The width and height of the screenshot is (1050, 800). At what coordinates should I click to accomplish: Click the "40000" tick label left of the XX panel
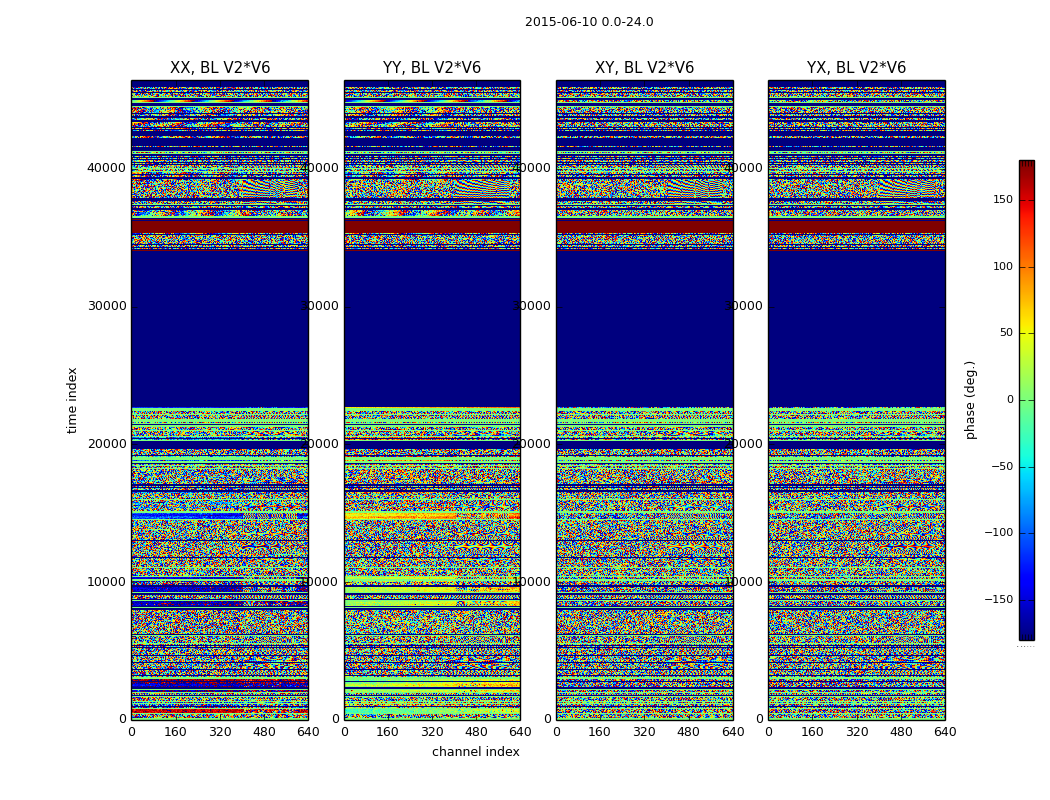(x=107, y=168)
